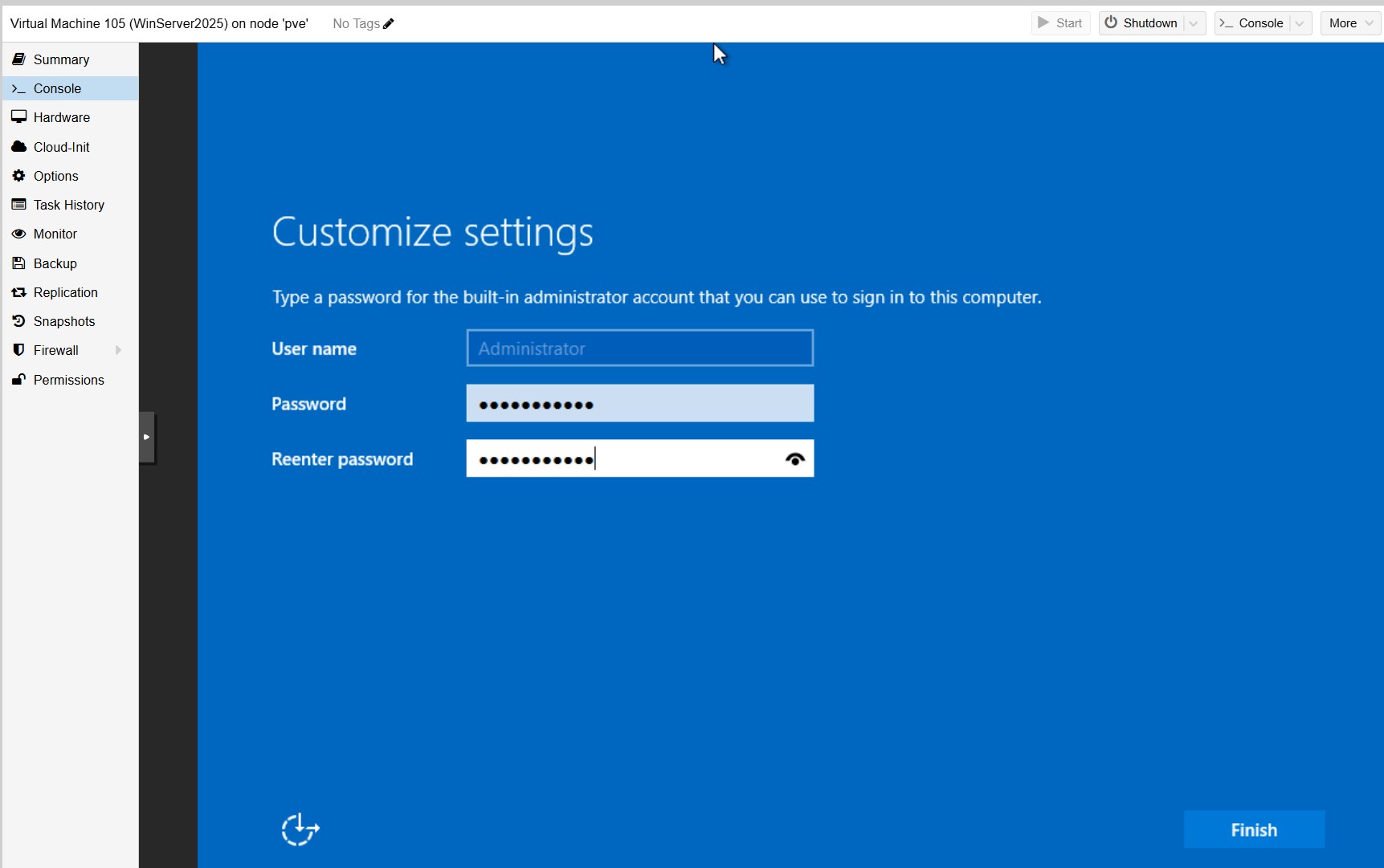Open the Ease of Access icon
This screenshot has width=1384, height=868.
[300, 829]
